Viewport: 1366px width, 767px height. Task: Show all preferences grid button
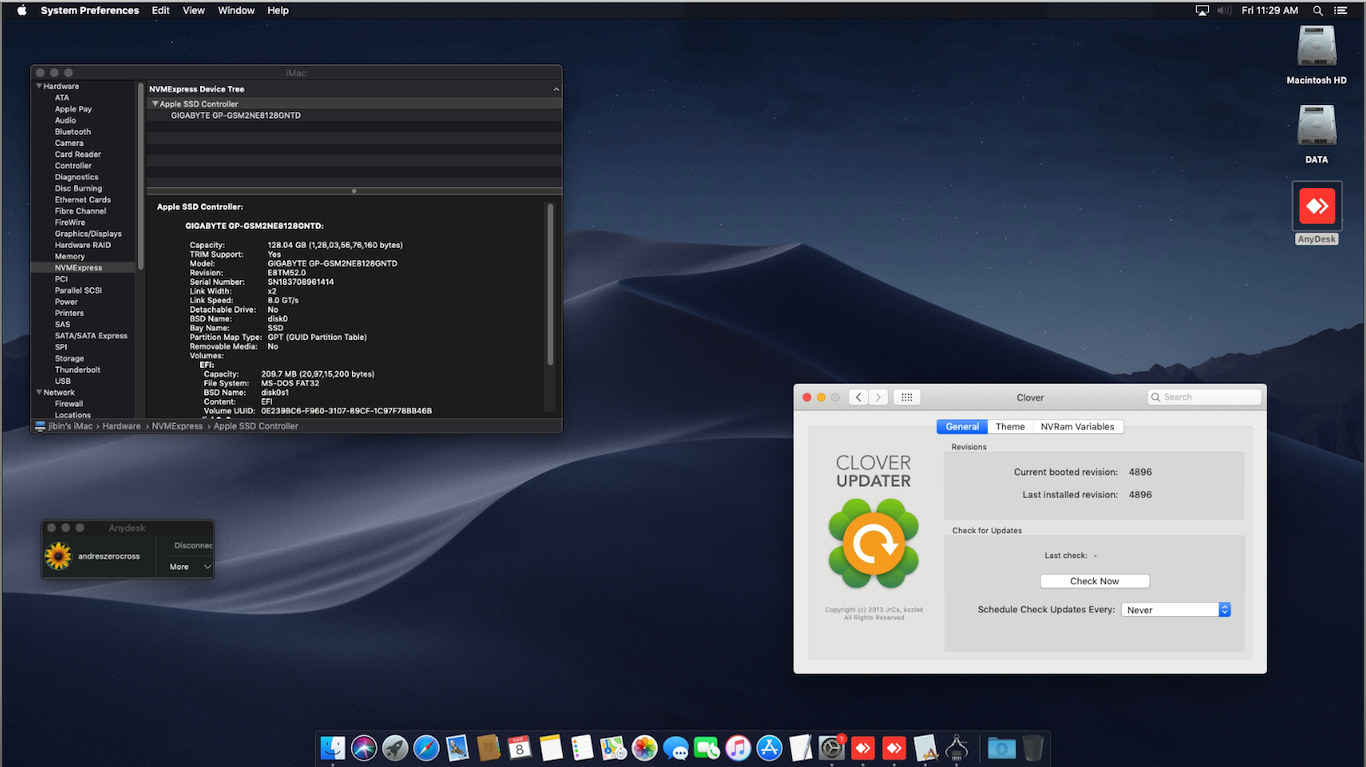[907, 397]
